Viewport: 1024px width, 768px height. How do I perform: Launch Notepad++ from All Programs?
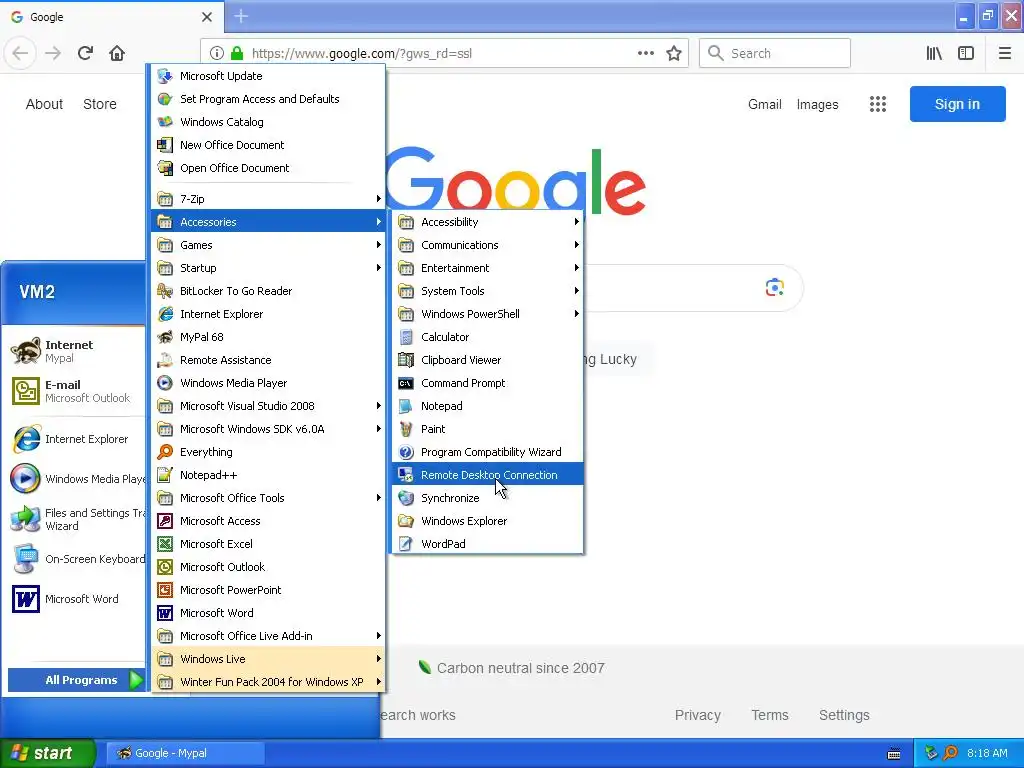tap(268, 475)
